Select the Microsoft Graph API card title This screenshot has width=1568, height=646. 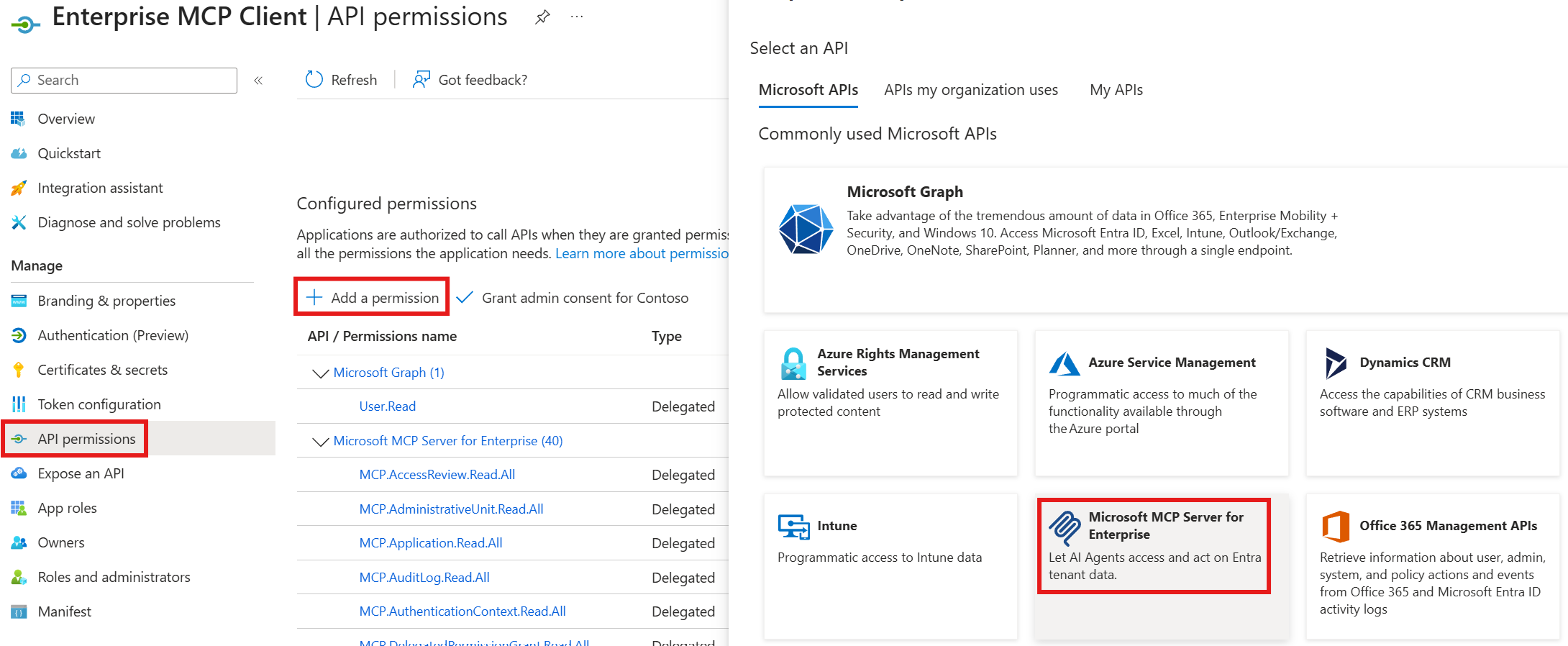[905, 192]
